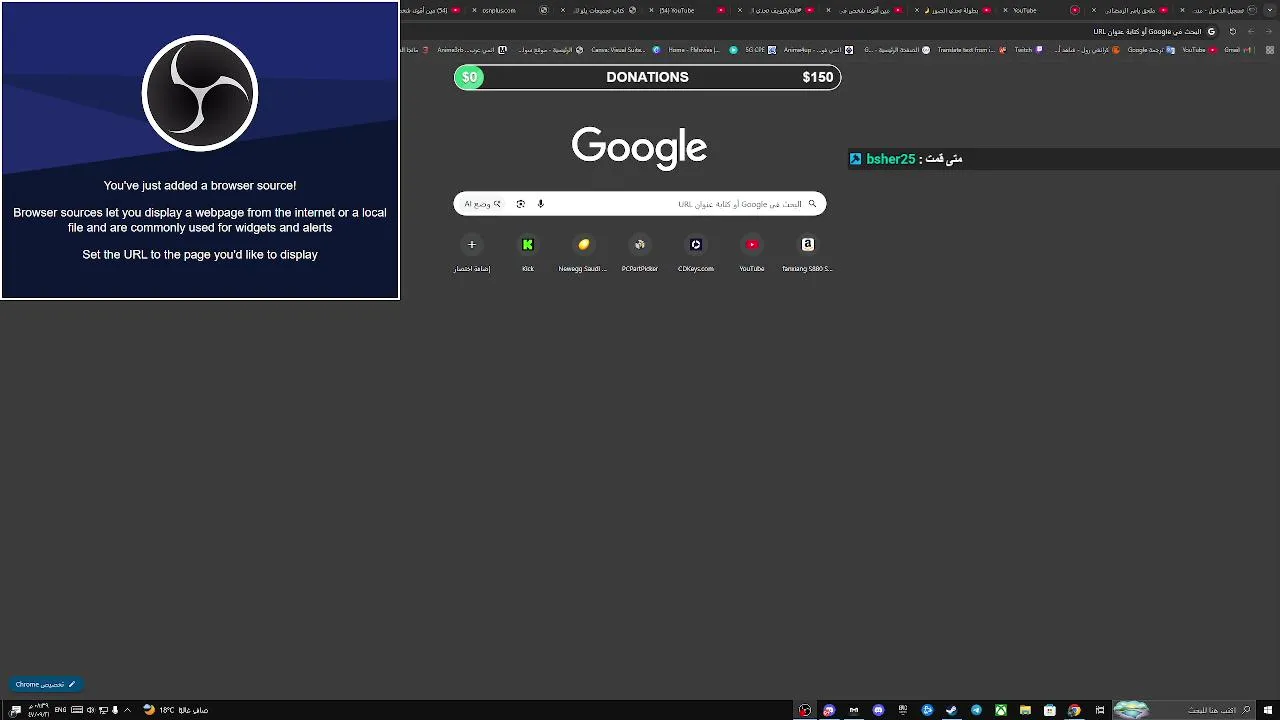Switch the ENG input language indicator

point(60,710)
